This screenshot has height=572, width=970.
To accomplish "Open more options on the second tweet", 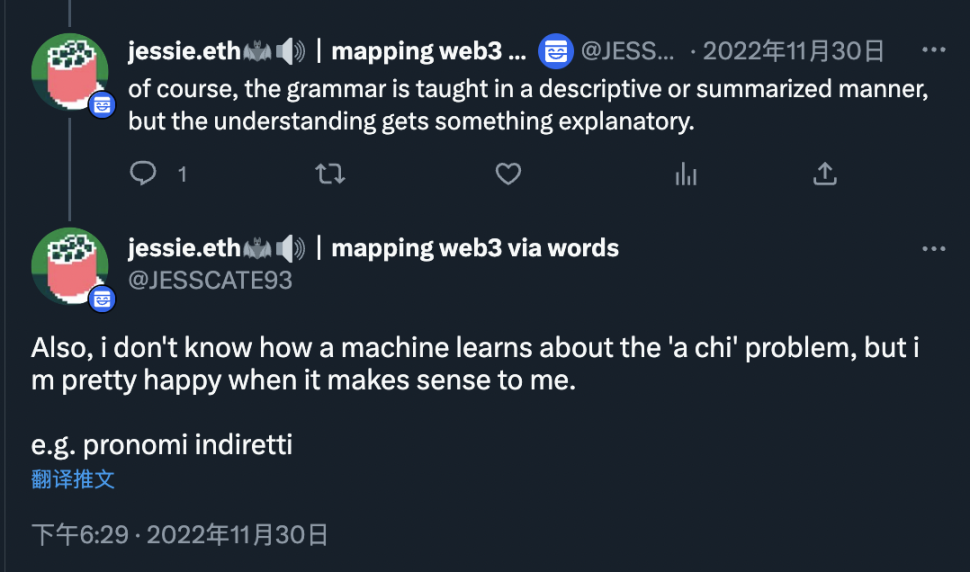I will [933, 248].
